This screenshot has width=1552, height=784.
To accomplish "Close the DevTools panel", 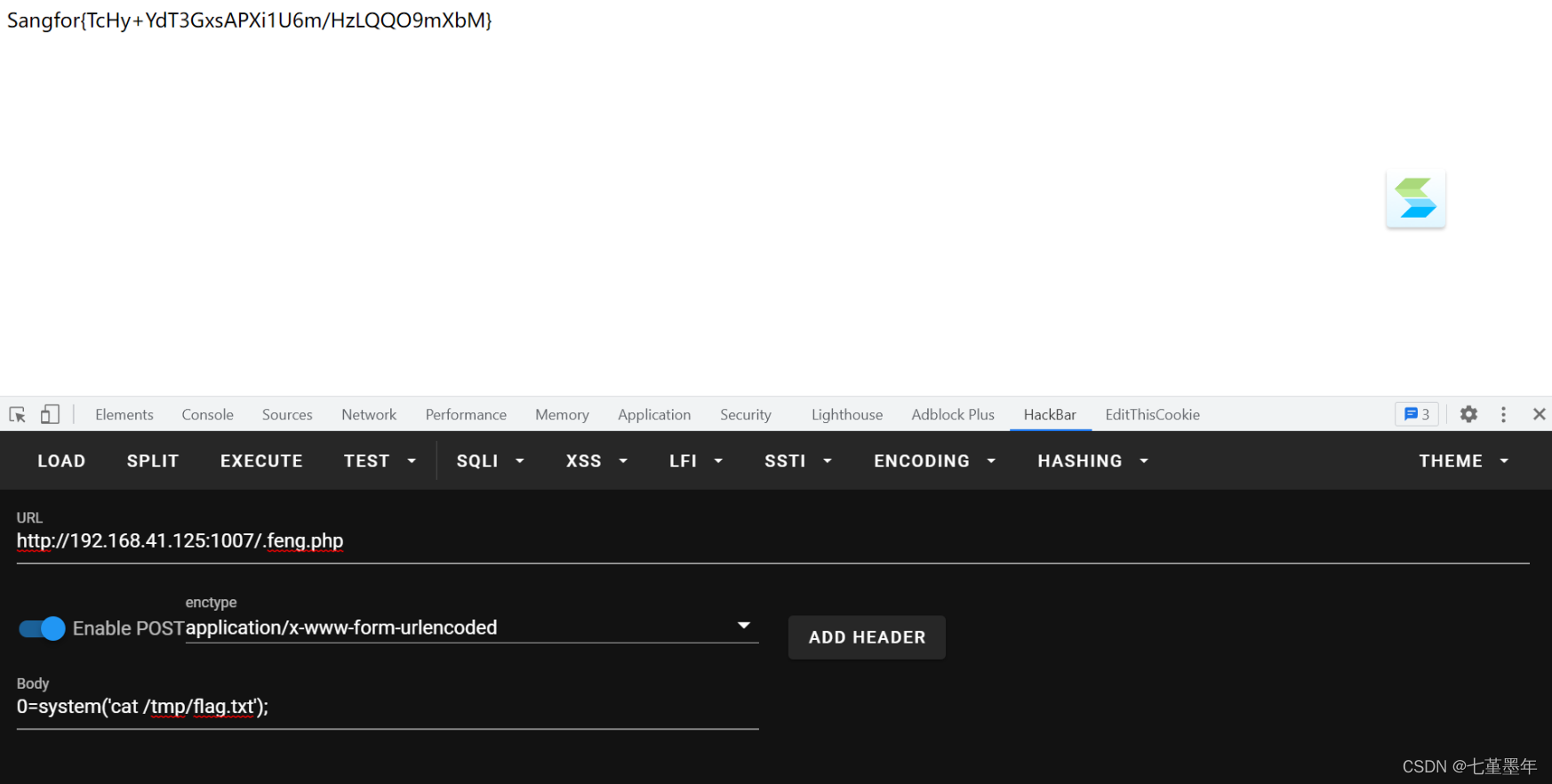I will (1540, 414).
